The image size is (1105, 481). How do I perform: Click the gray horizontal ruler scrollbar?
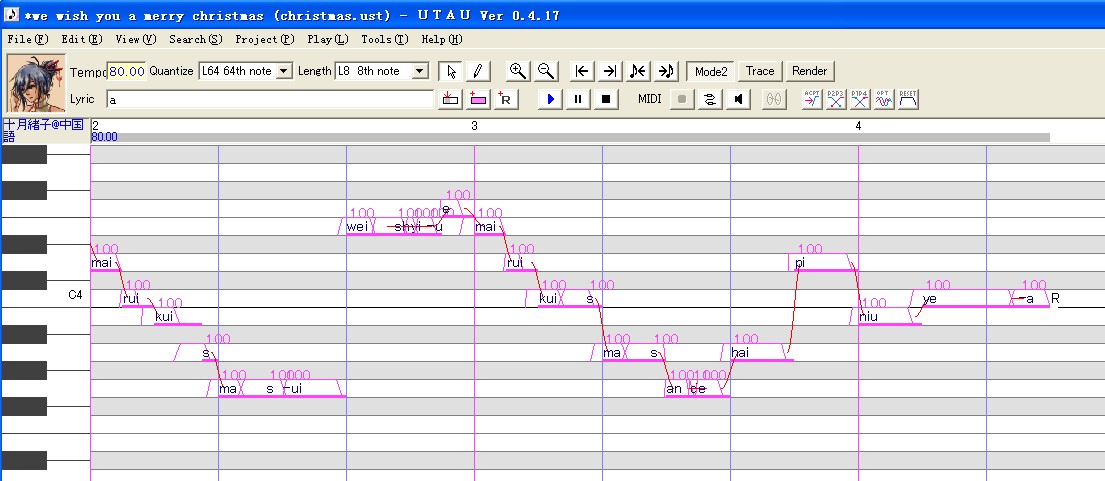pos(570,137)
